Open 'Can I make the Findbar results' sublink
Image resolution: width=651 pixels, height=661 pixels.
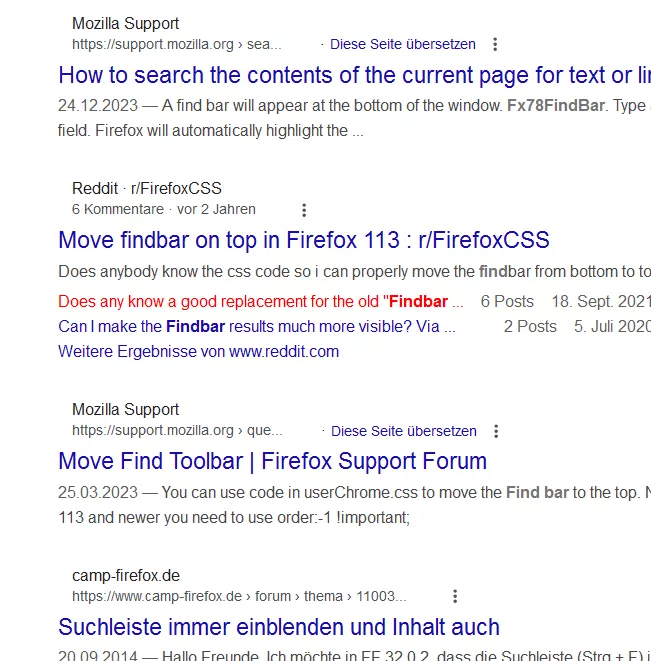(257, 326)
